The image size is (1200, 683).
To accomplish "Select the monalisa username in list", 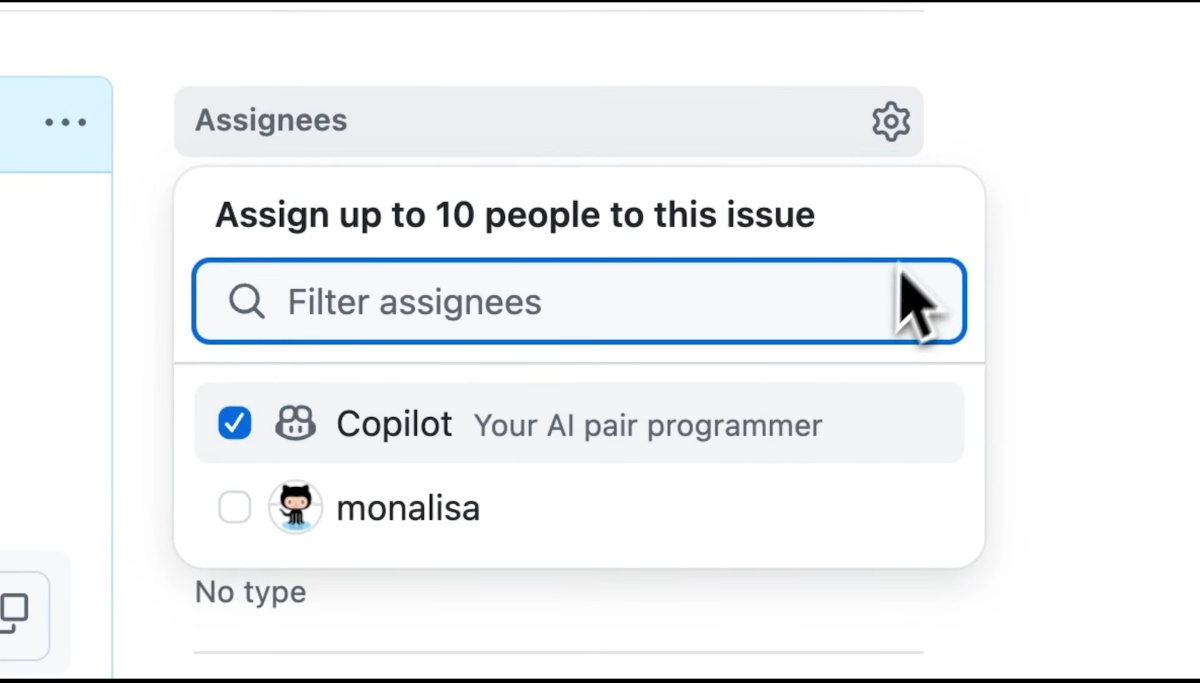I will [408, 508].
